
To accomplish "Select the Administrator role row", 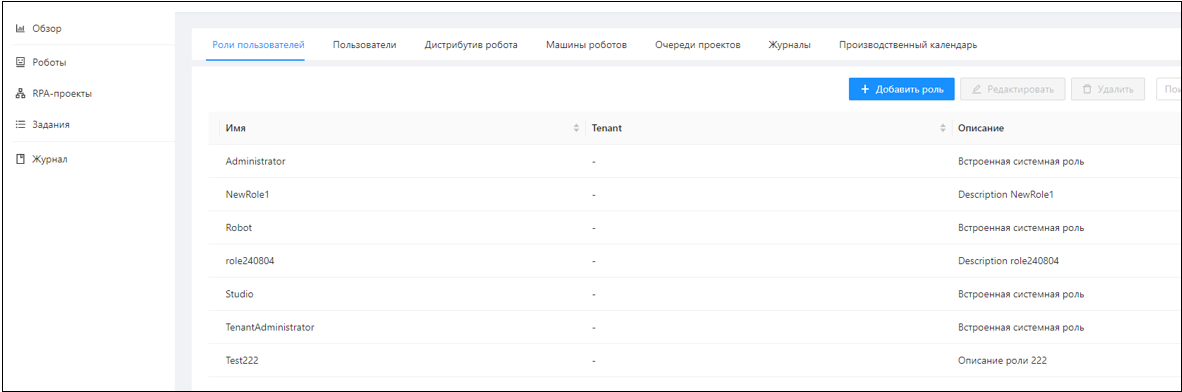I will [x=695, y=161].
